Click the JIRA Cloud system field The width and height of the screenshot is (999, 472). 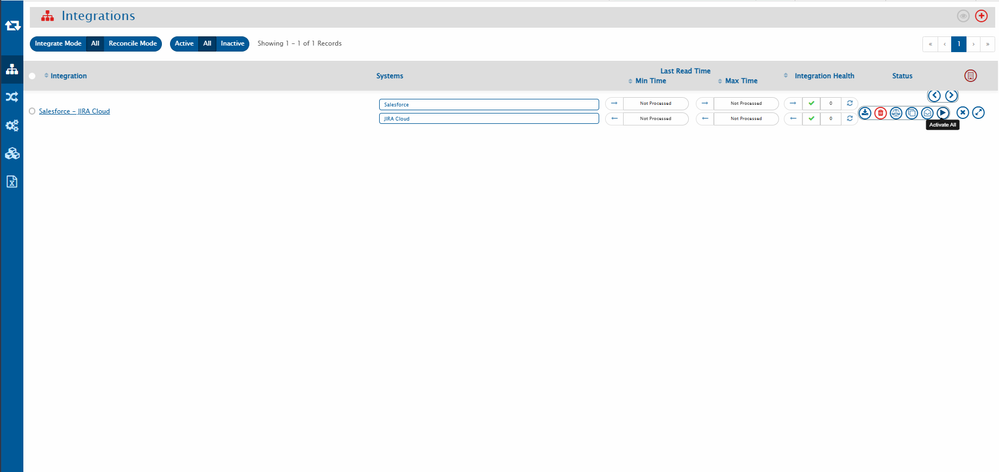click(x=489, y=118)
